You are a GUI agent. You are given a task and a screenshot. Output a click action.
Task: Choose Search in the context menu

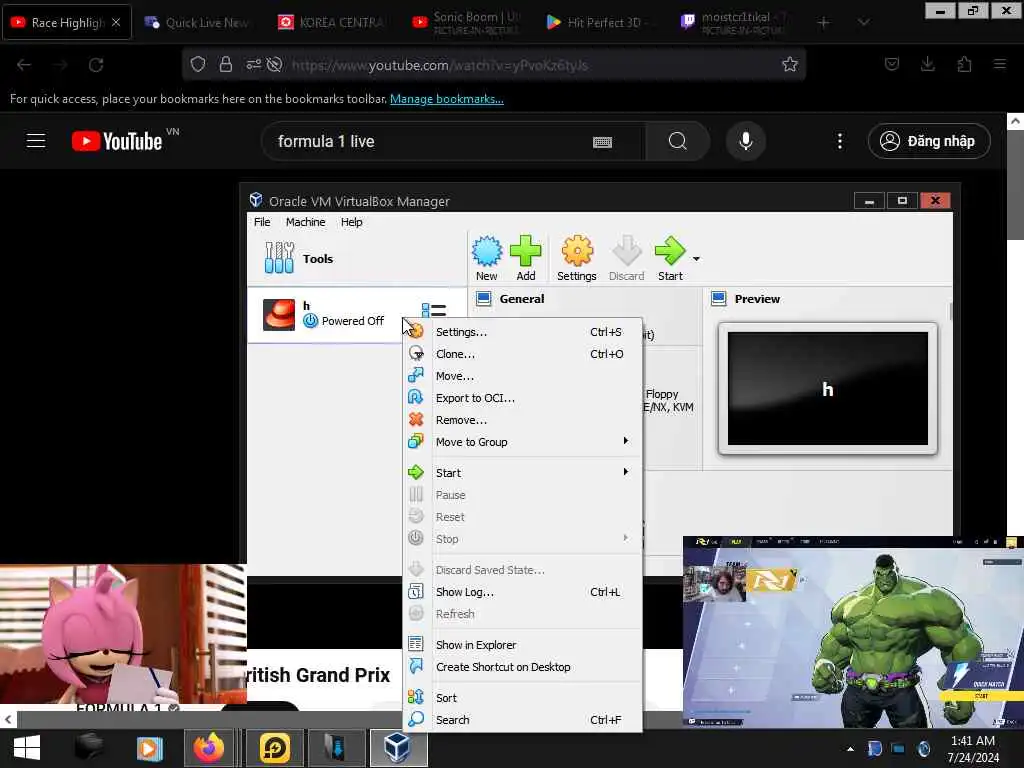point(522,720)
